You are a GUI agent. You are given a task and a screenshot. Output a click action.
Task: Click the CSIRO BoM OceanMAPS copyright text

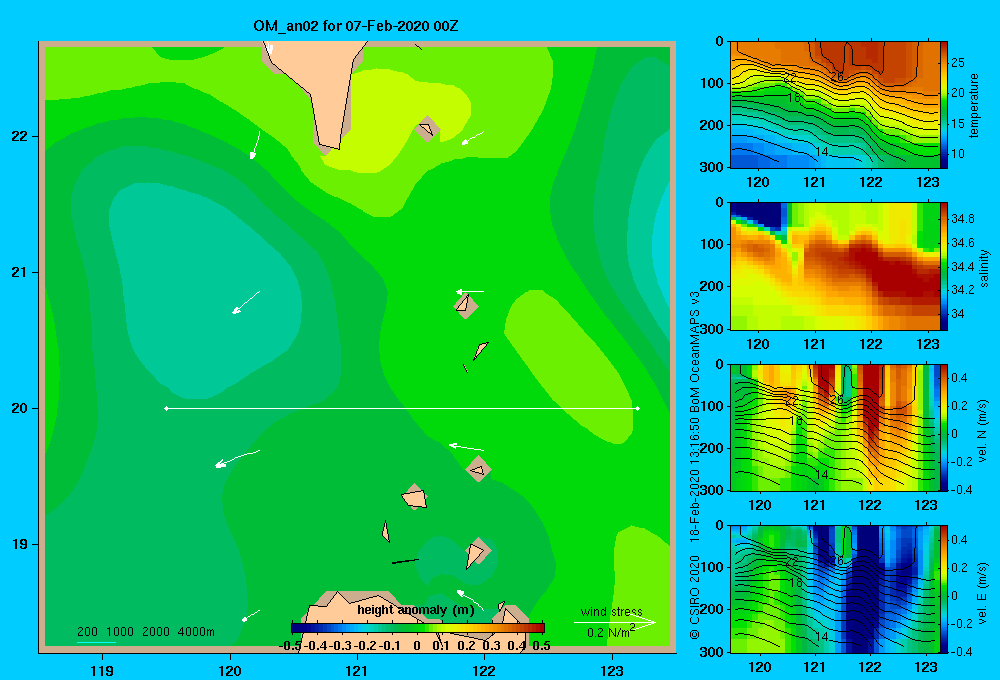tap(695, 466)
